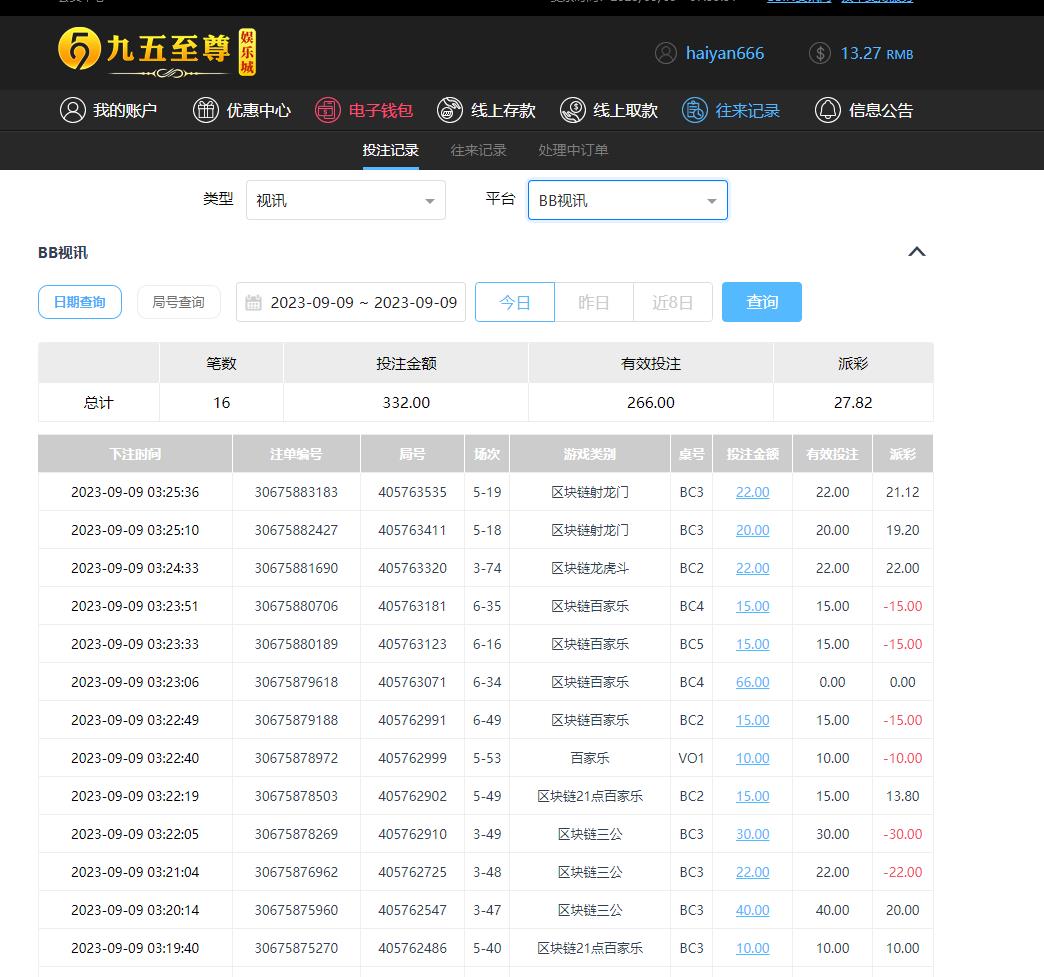Click the user avatar icon beside haiyan666
1044x977 pixels.
(666, 53)
